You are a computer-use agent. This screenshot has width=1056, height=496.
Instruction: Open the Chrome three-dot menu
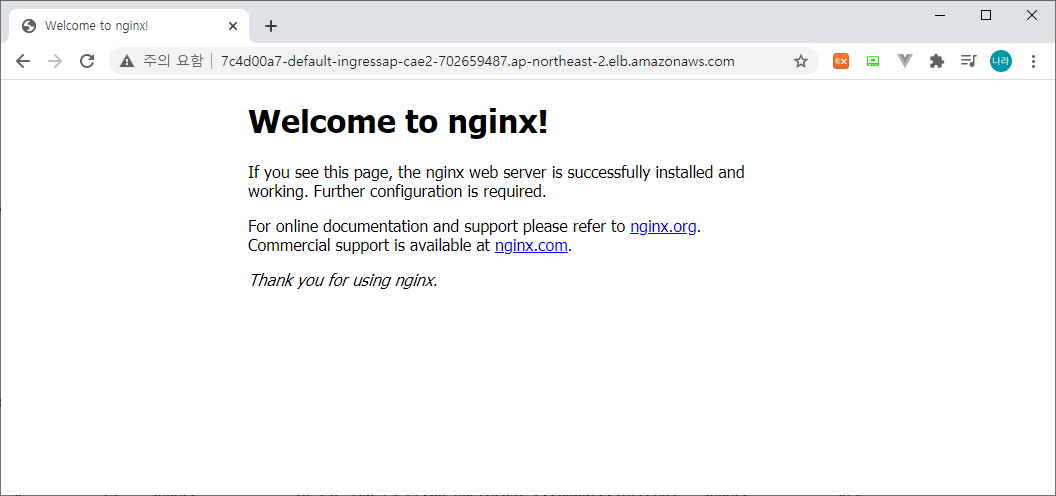click(x=1034, y=61)
